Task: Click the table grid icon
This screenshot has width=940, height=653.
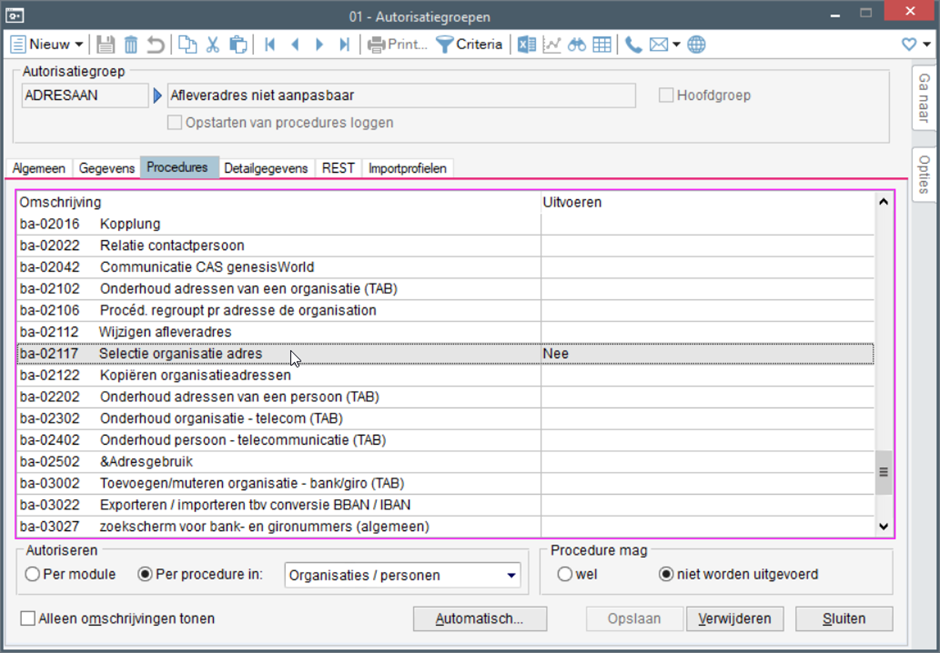Action: pyautogui.click(x=602, y=44)
